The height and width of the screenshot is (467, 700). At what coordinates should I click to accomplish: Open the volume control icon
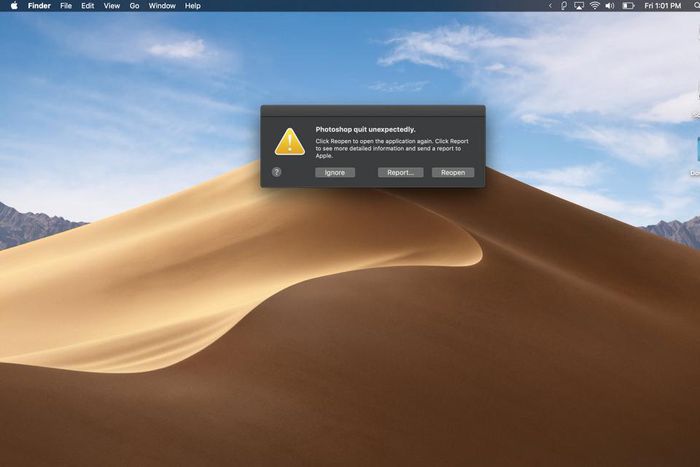pyautogui.click(x=609, y=6)
